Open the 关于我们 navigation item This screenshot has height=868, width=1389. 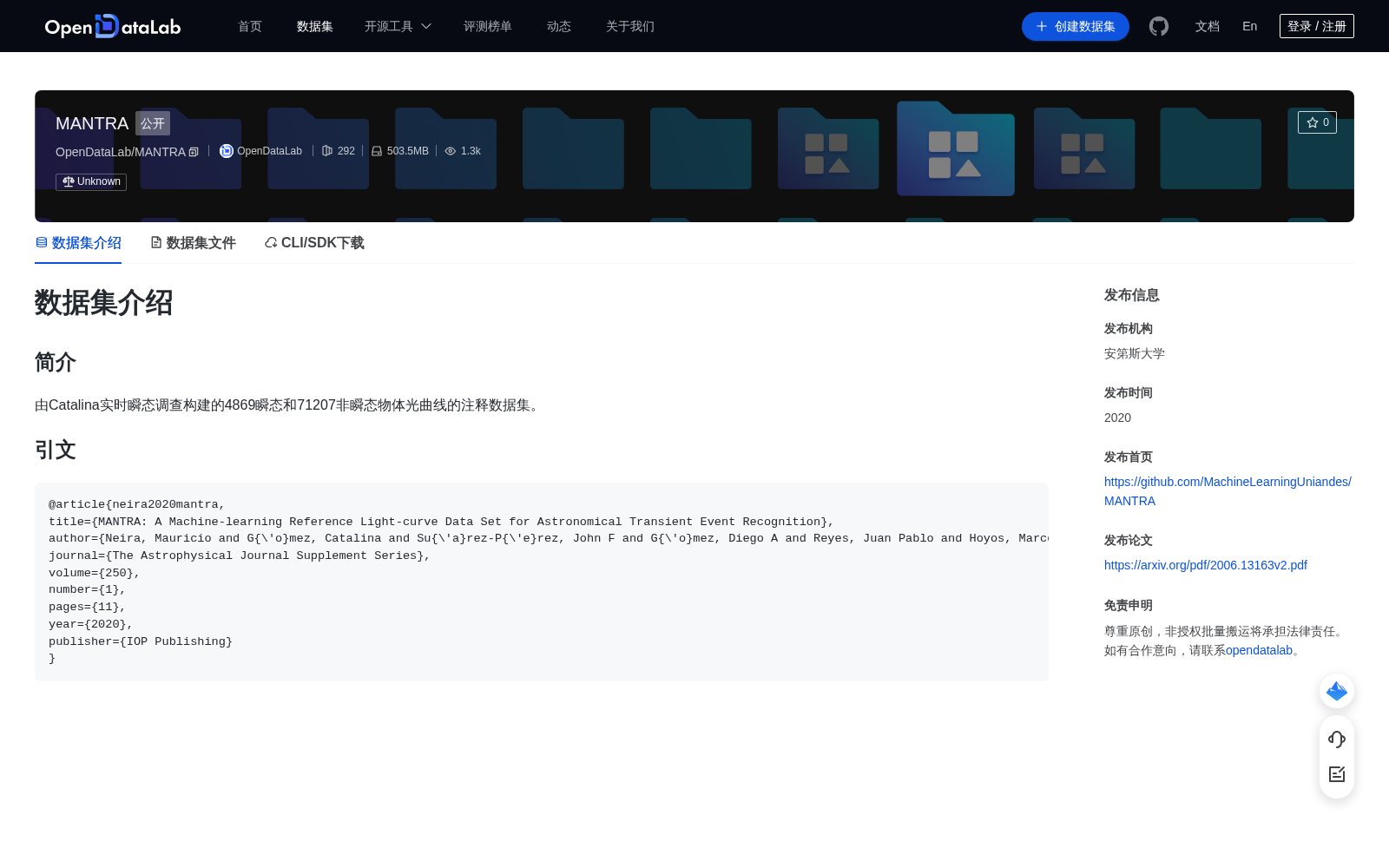pos(629,26)
